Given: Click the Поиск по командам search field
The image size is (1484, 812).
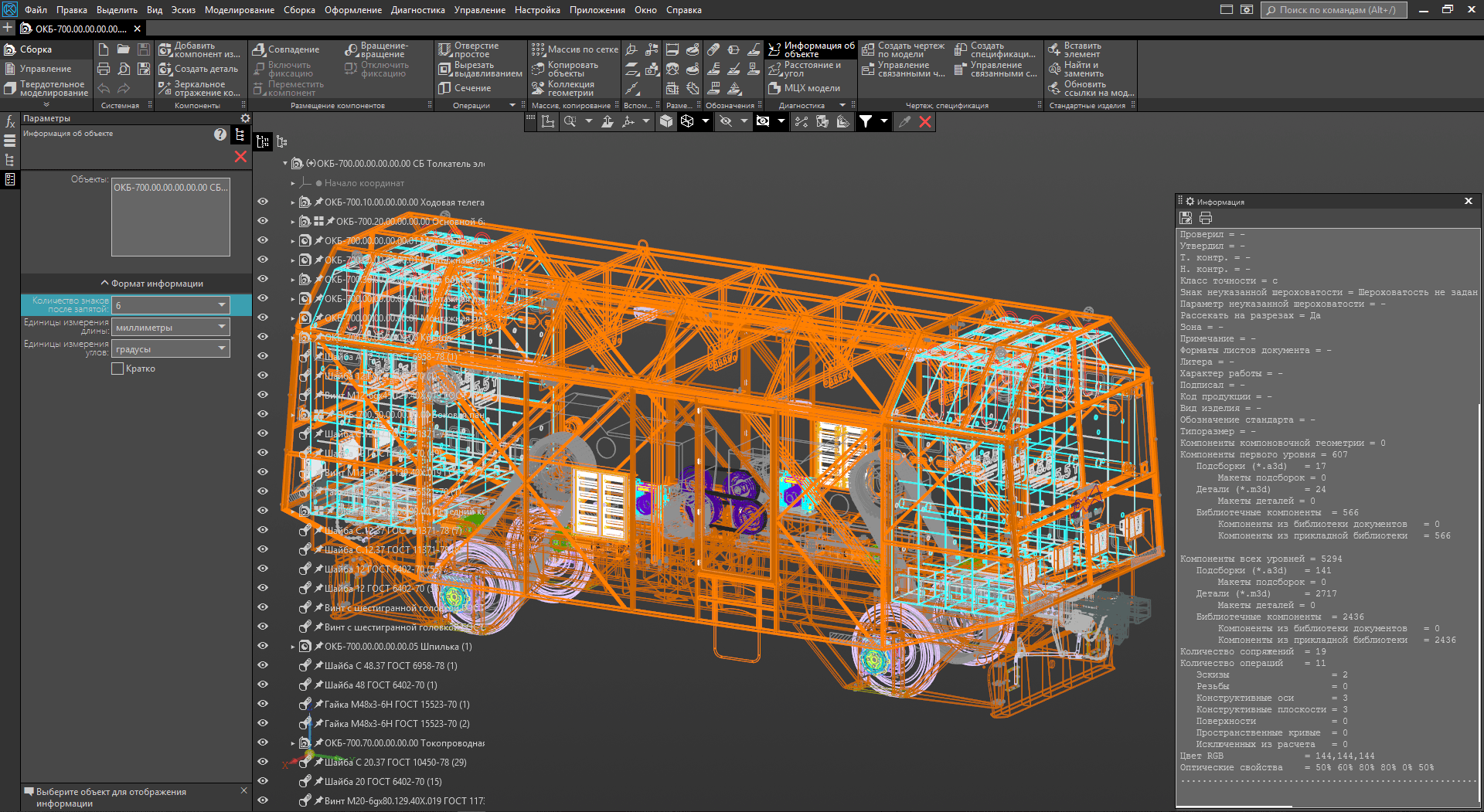Looking at the screenshot, I should [1336, 10].
